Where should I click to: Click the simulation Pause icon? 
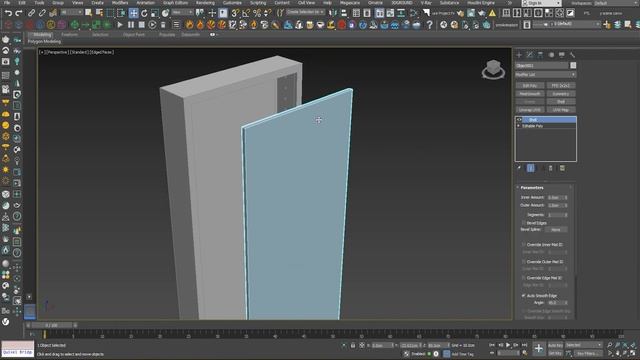pos(131,25)
